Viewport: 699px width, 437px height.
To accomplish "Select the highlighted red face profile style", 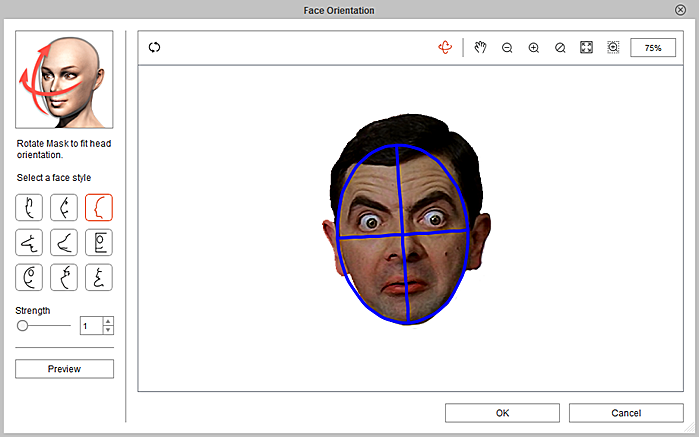I will (x=99, y=207).
